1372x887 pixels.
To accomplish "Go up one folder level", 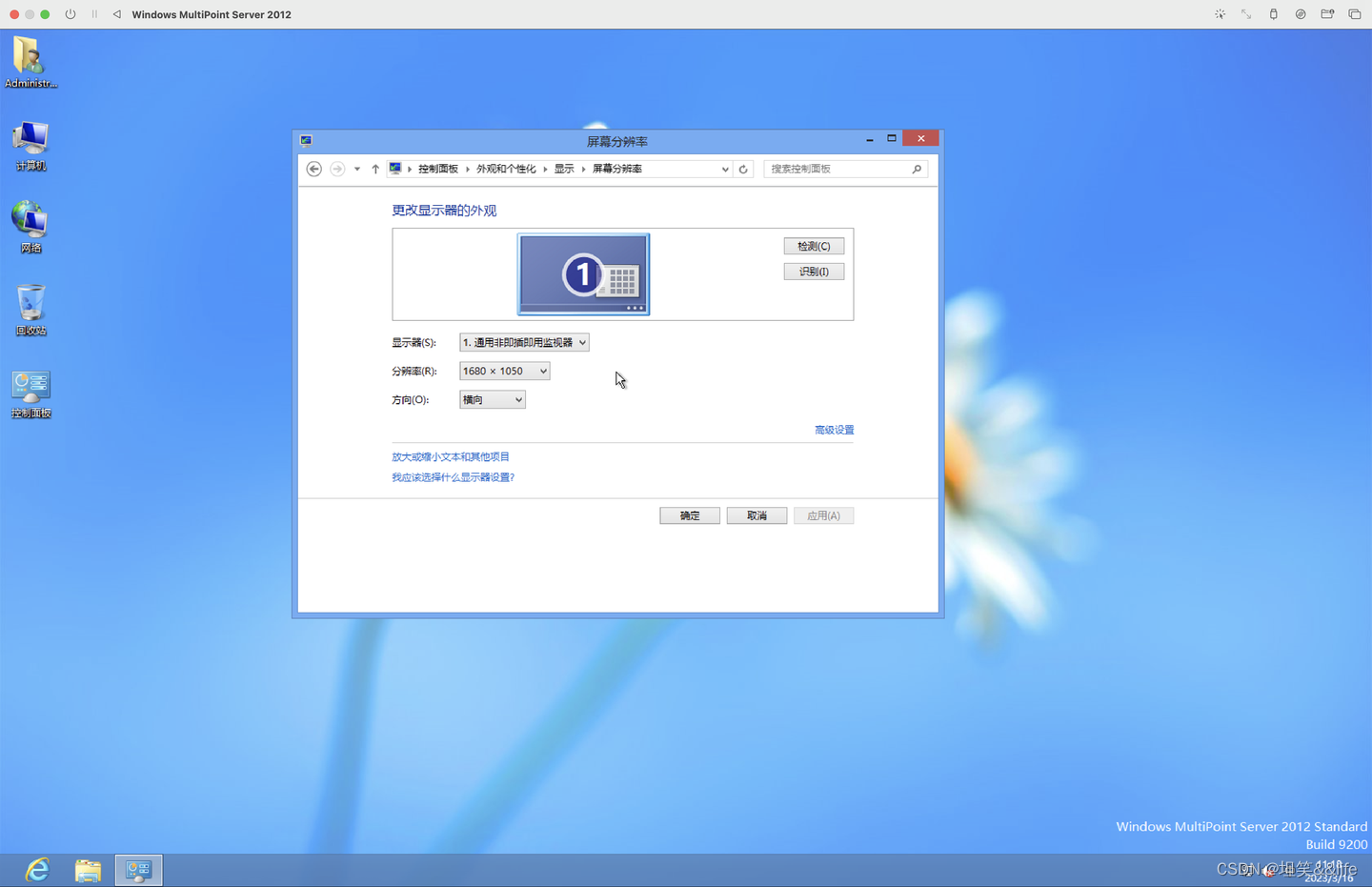I will [x=375, y=169].
